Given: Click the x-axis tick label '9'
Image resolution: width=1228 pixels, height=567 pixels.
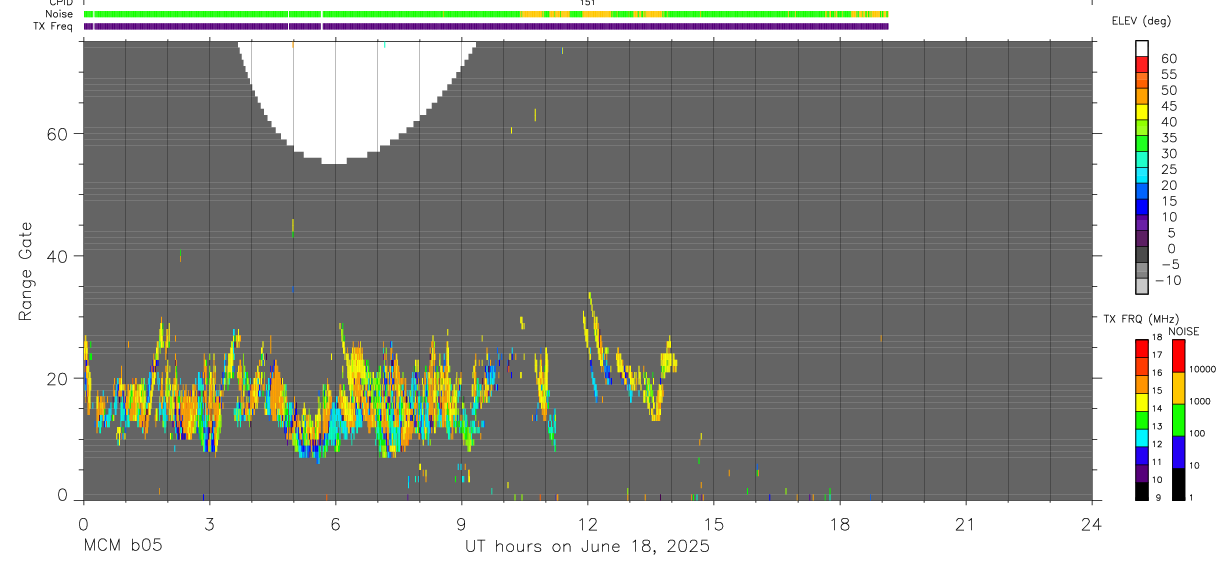Looking at the screenshot, I should pyautogui.click(x=461, y=524).
